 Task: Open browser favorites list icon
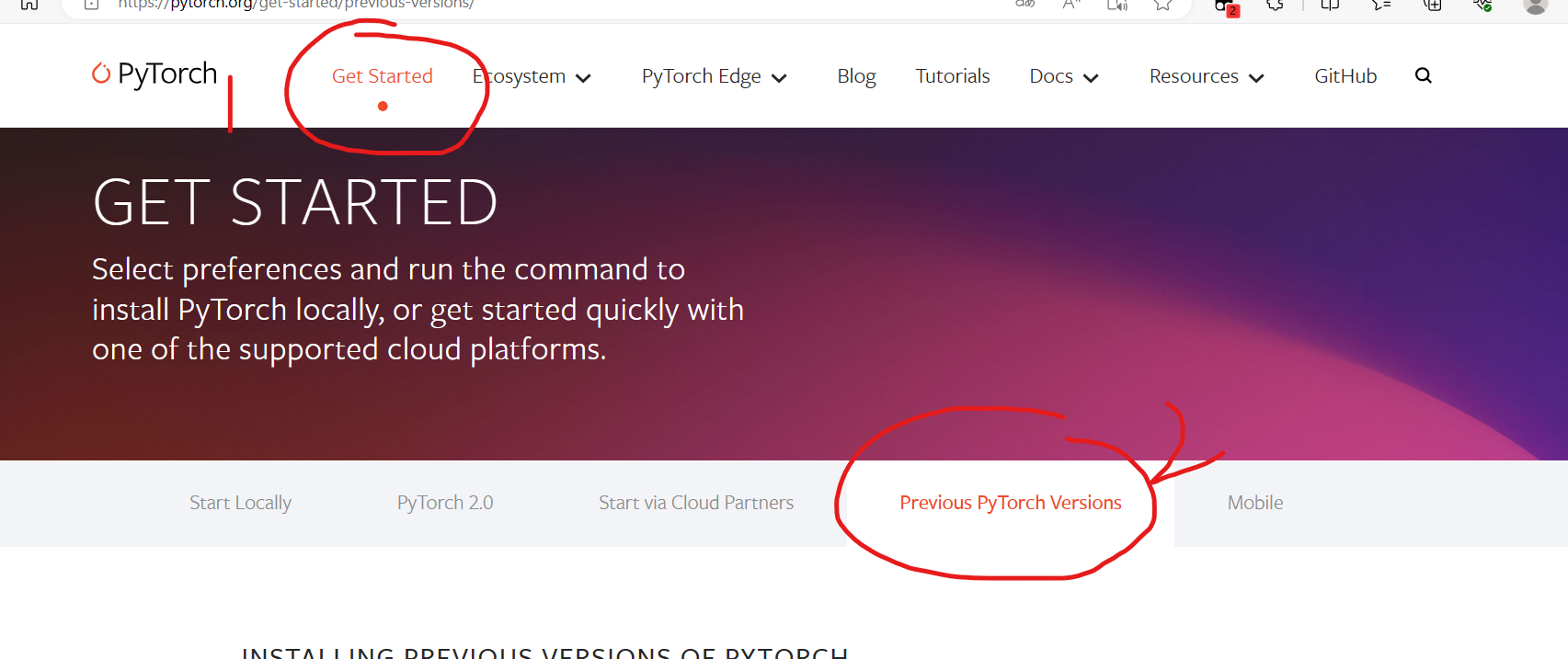[x=1381, y=5]
